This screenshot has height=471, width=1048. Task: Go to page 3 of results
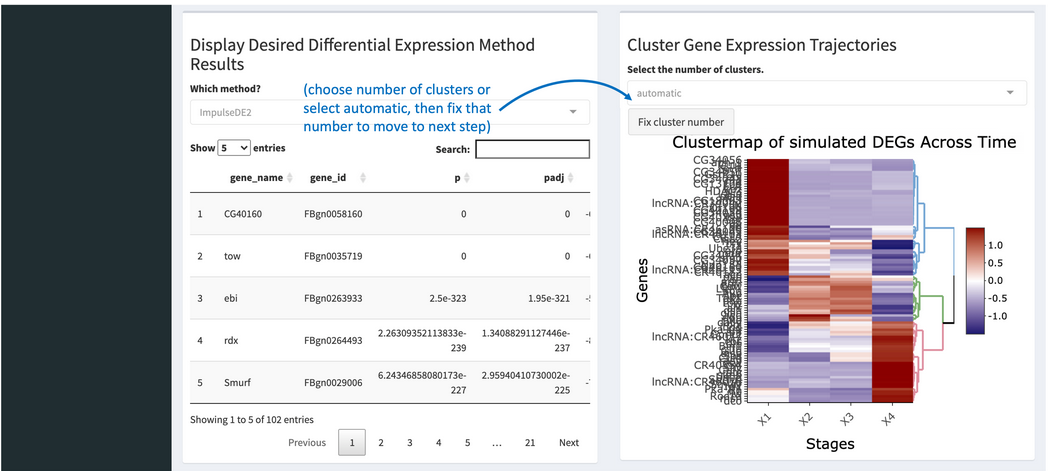410,442
